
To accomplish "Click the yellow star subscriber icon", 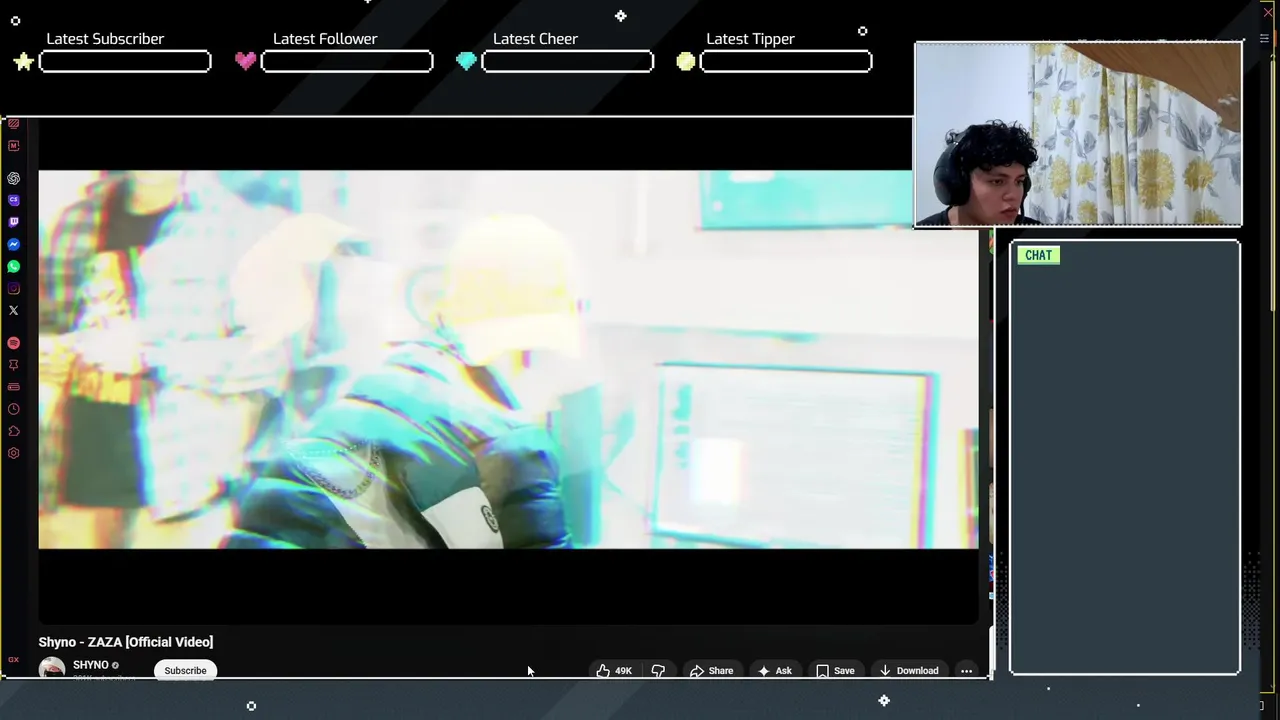I will (24, 62).
